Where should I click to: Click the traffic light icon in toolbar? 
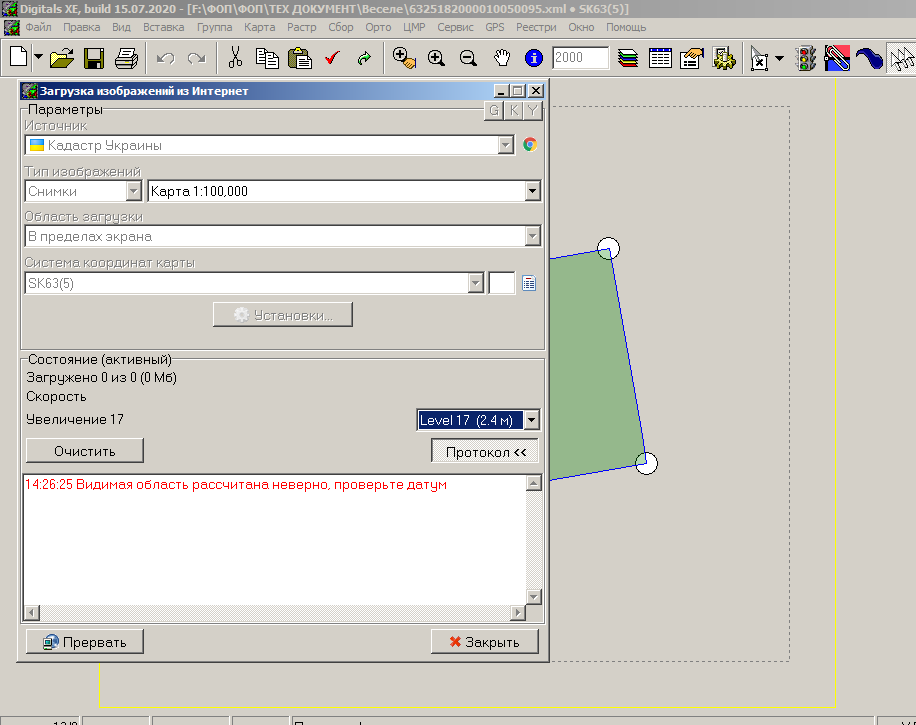(805, 58)
